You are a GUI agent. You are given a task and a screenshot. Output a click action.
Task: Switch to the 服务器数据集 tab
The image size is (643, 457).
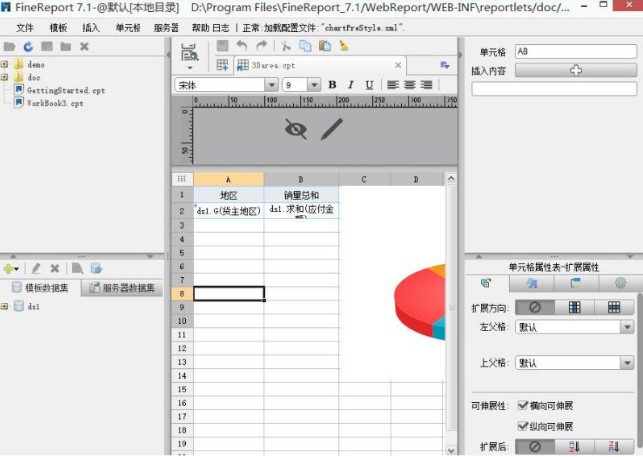click(x=122, y=288)
